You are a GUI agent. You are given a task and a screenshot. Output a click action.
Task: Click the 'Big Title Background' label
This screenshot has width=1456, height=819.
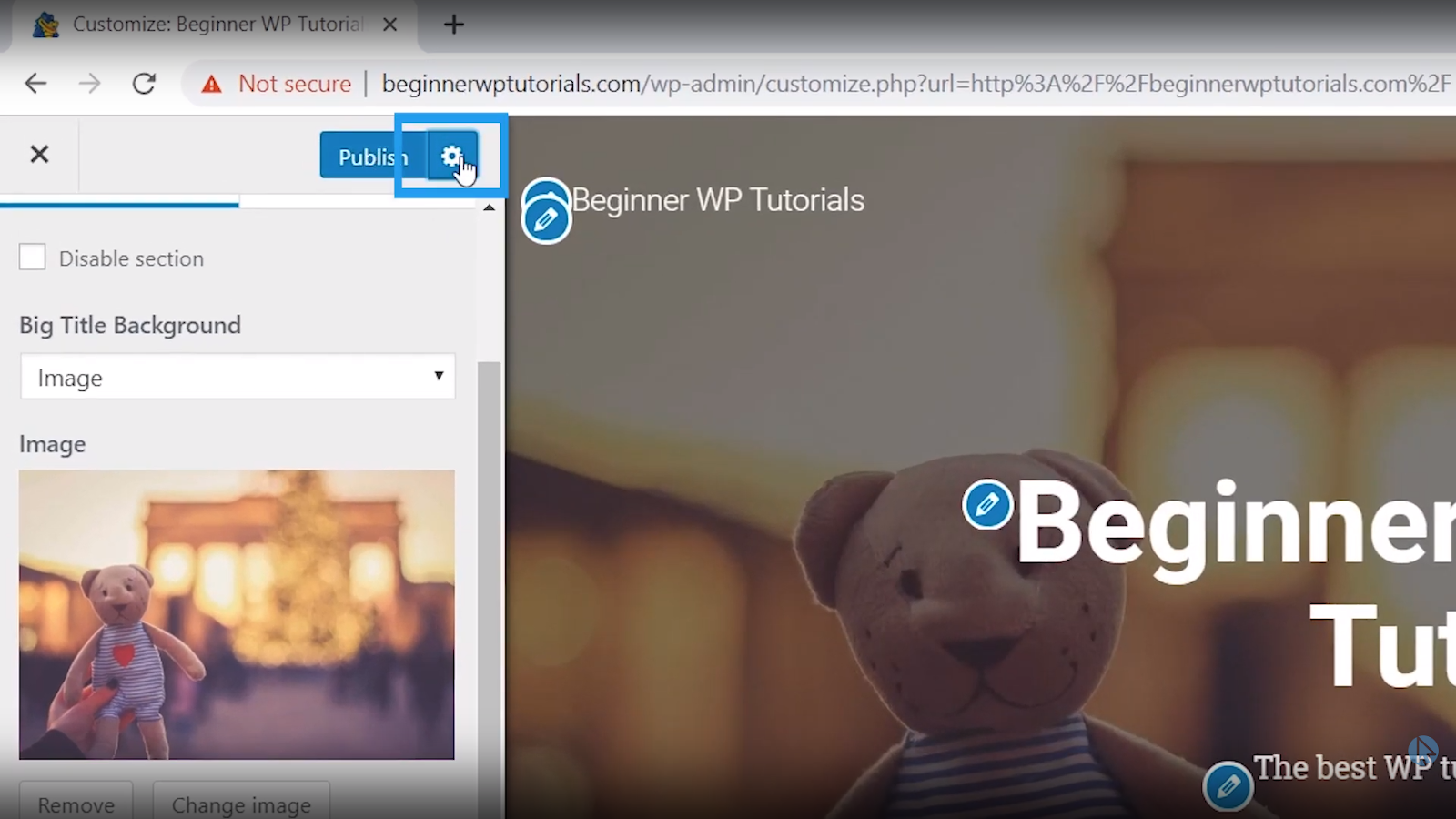click(130, 325)
